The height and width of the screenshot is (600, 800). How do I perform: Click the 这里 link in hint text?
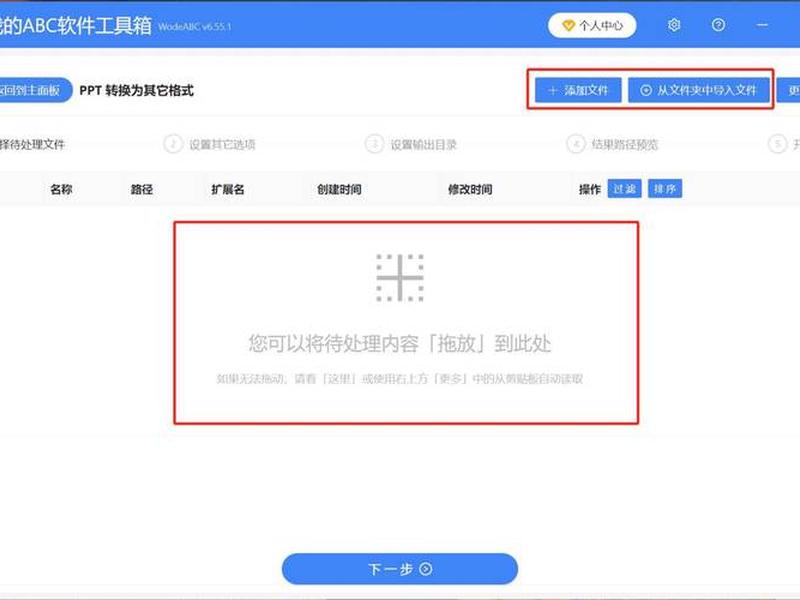[341, 379]
